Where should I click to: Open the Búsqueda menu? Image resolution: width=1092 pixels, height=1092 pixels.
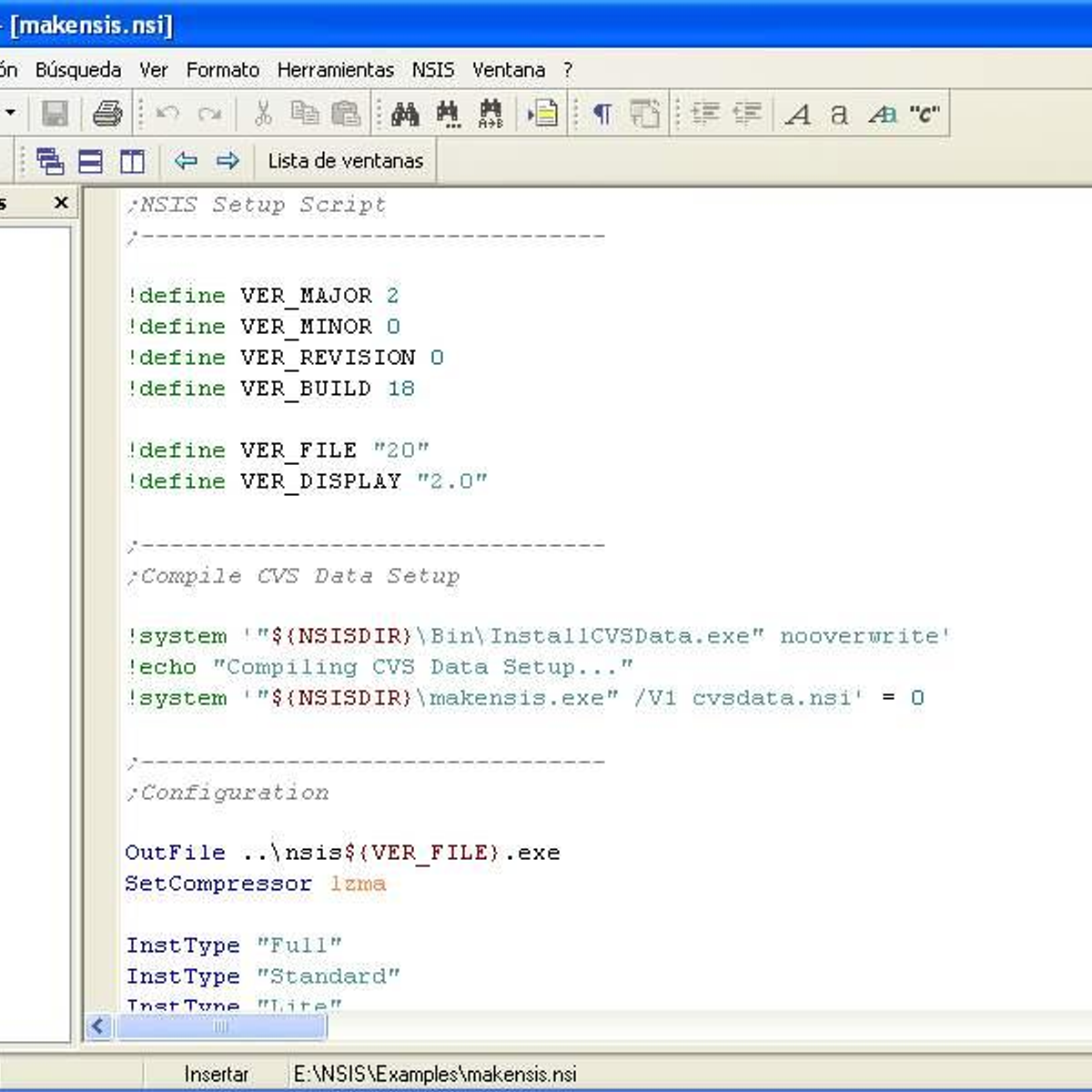click(78, 70)
